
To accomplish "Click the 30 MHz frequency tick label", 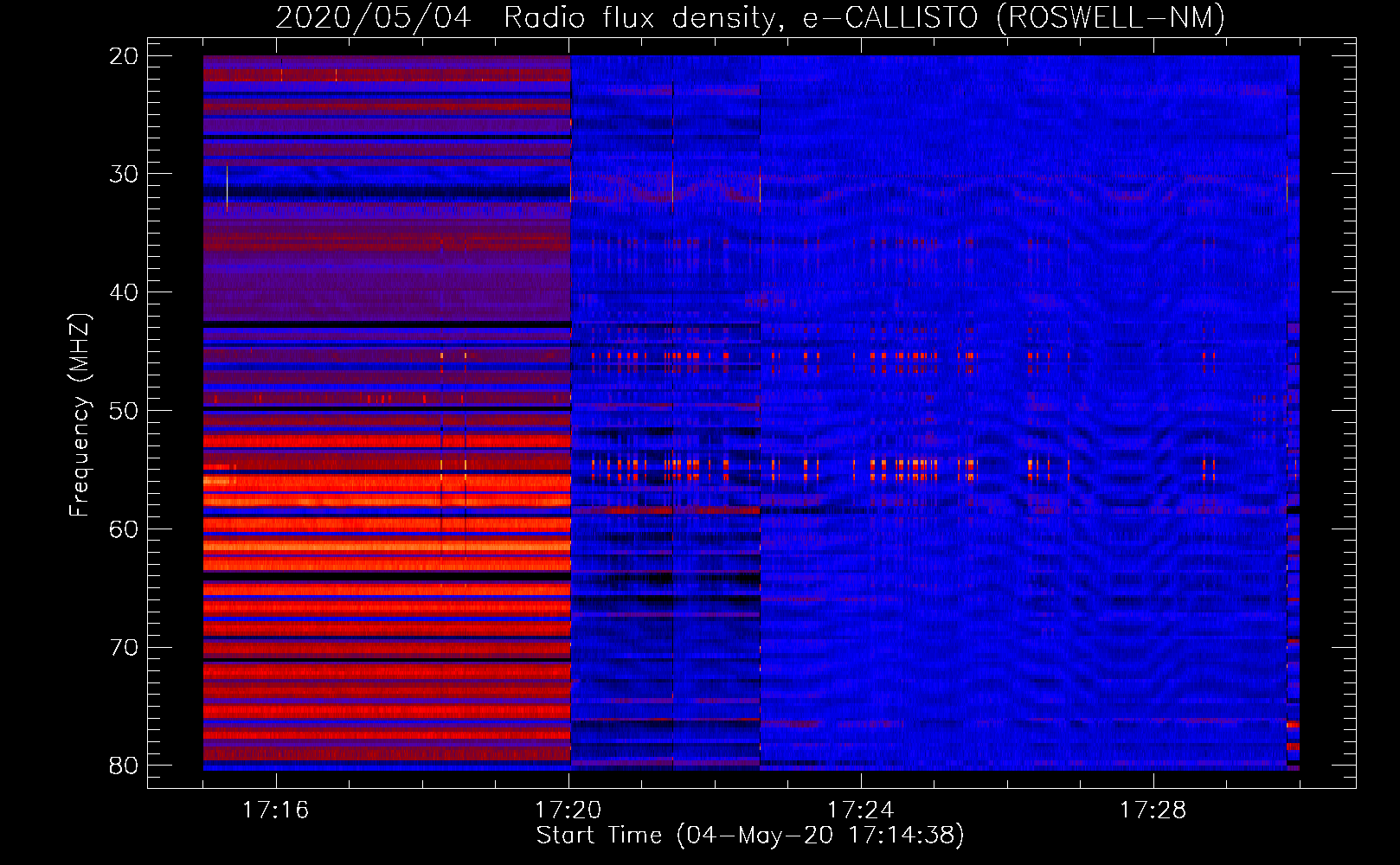I will tap(124, 174).
